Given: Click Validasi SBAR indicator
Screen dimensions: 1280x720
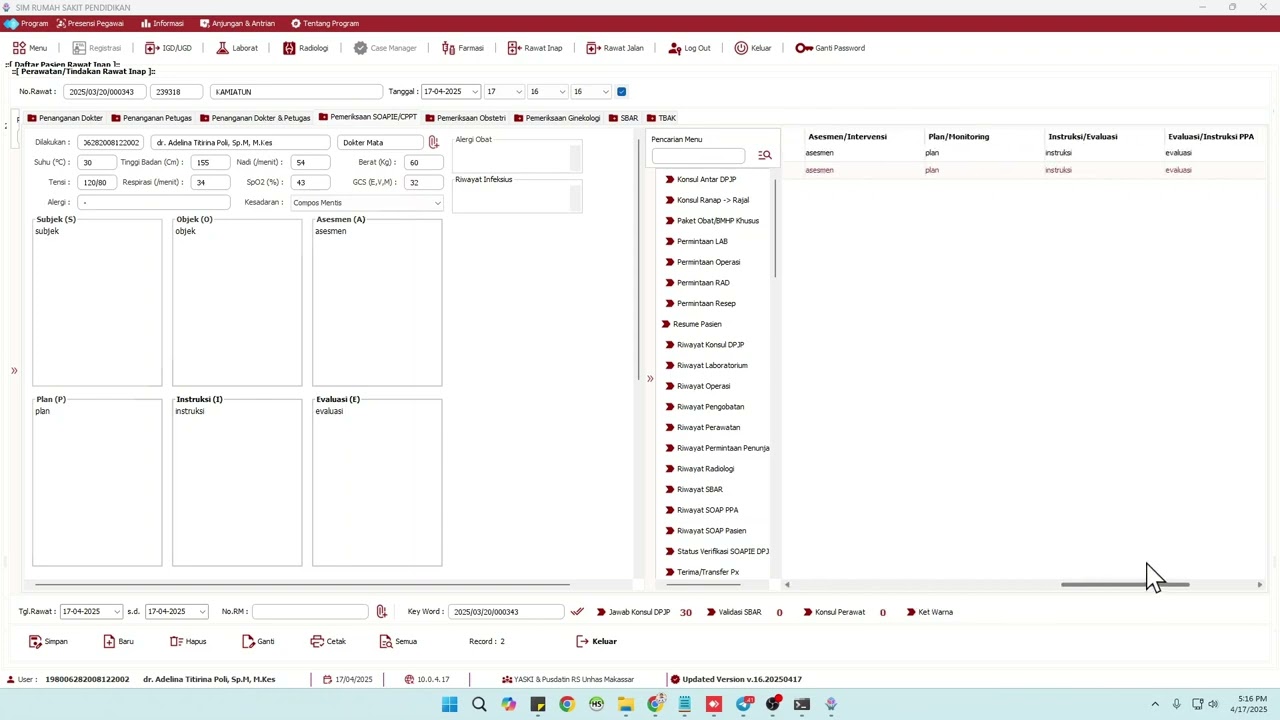Looking at the screenshot, I should click(x=733, y=612).
